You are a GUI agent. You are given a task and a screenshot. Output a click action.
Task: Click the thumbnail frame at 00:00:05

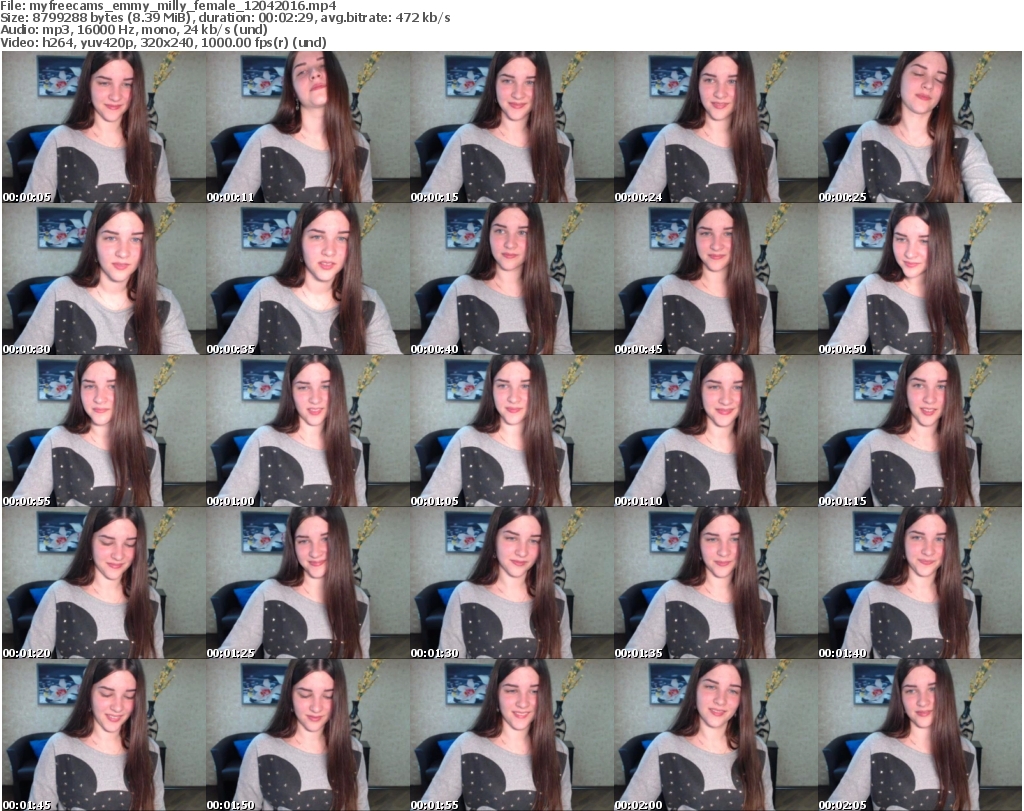[x=103, y=127]
